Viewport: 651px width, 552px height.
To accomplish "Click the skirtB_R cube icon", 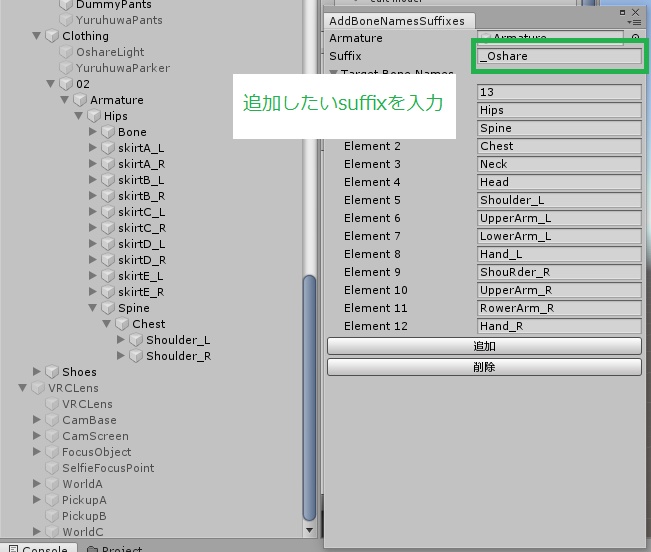I will (x=108, y=196).
